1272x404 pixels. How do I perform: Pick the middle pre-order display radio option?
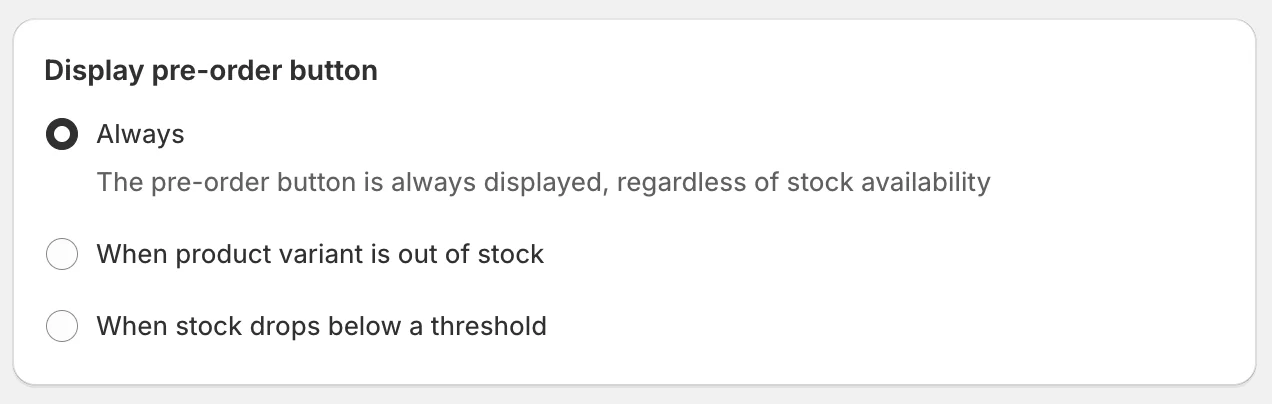tap(62, 255)
